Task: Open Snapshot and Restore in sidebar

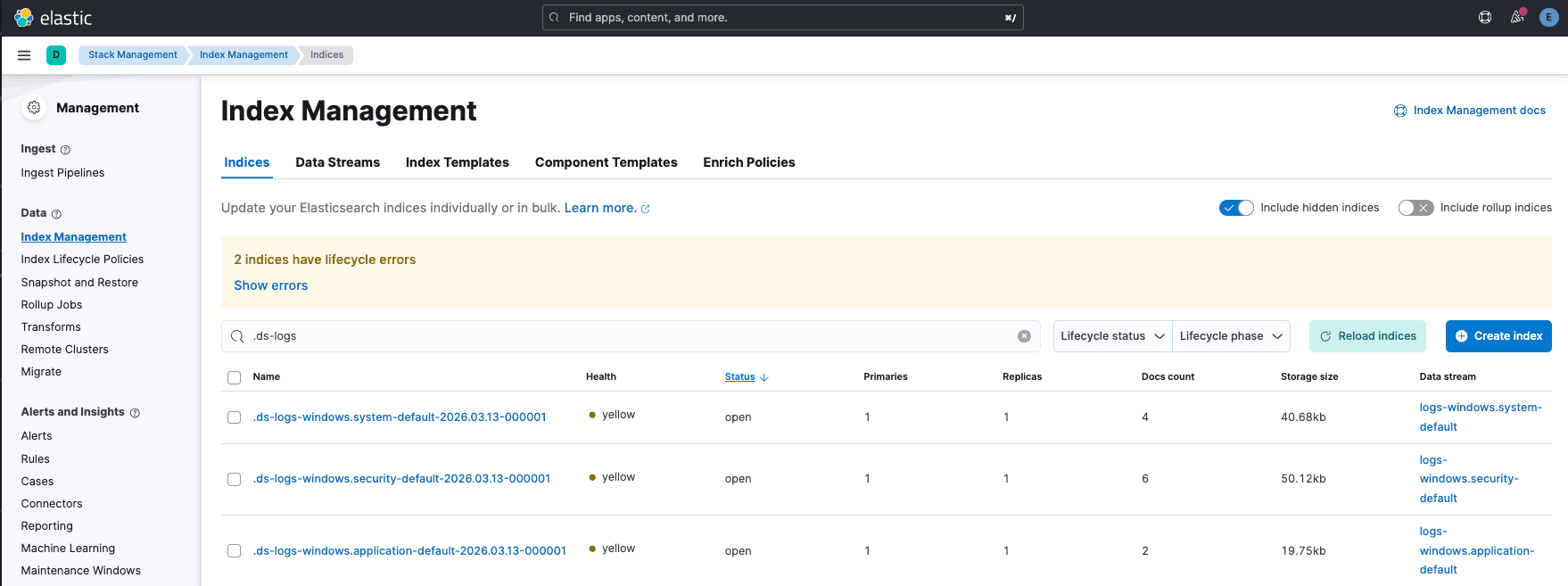Action: coord(79,283)
